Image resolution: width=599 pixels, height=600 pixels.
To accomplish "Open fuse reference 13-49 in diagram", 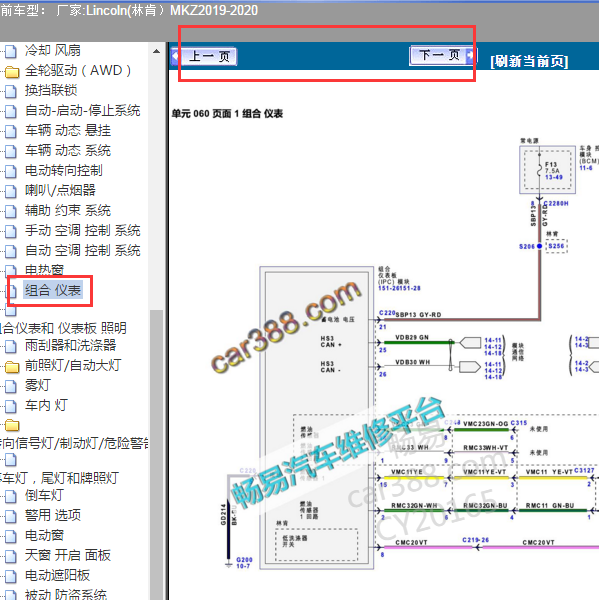I will [x=553, y=177].
